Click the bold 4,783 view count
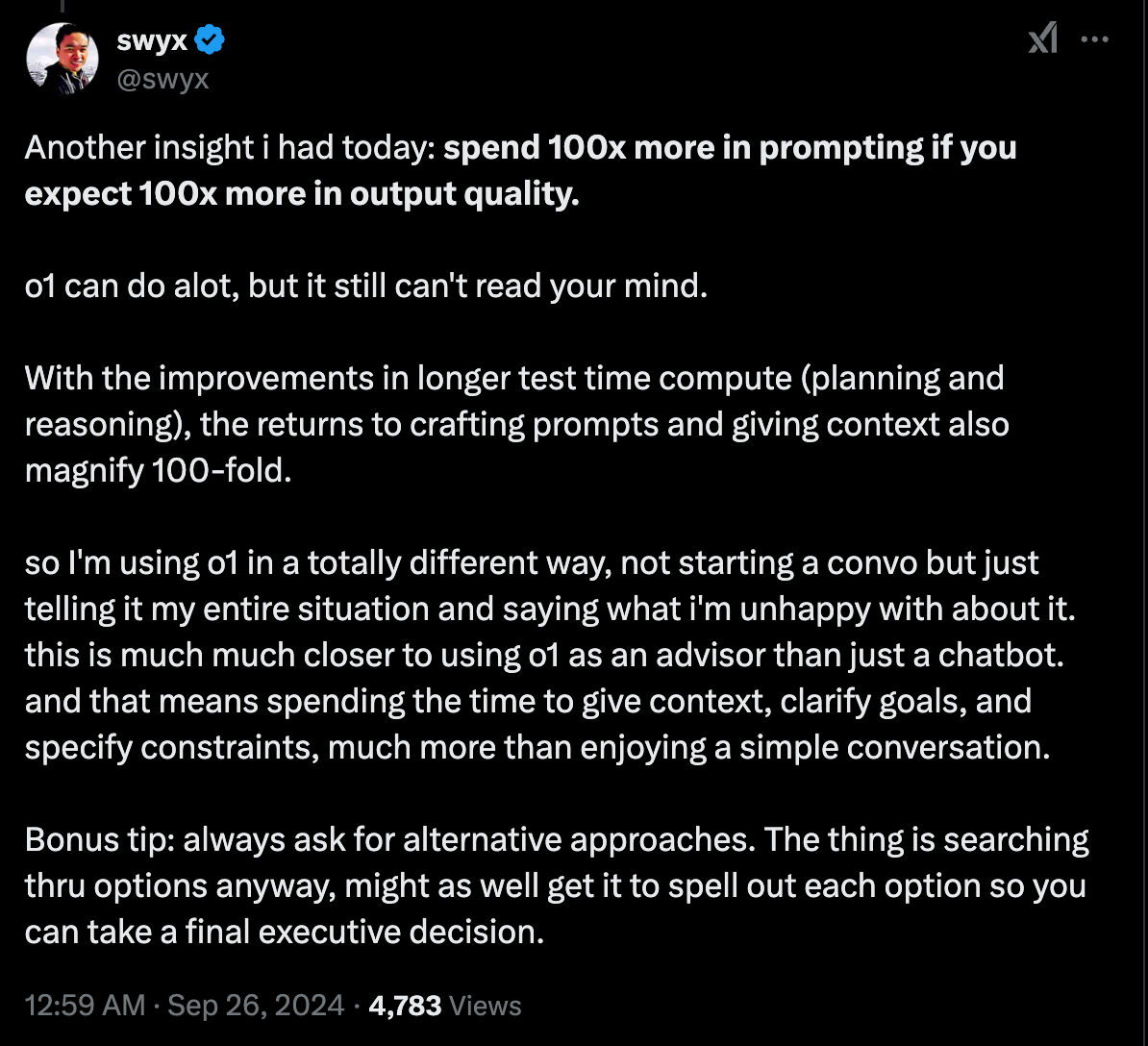This screenshot has height=1046, width=1148. (x=403, y=1005)
